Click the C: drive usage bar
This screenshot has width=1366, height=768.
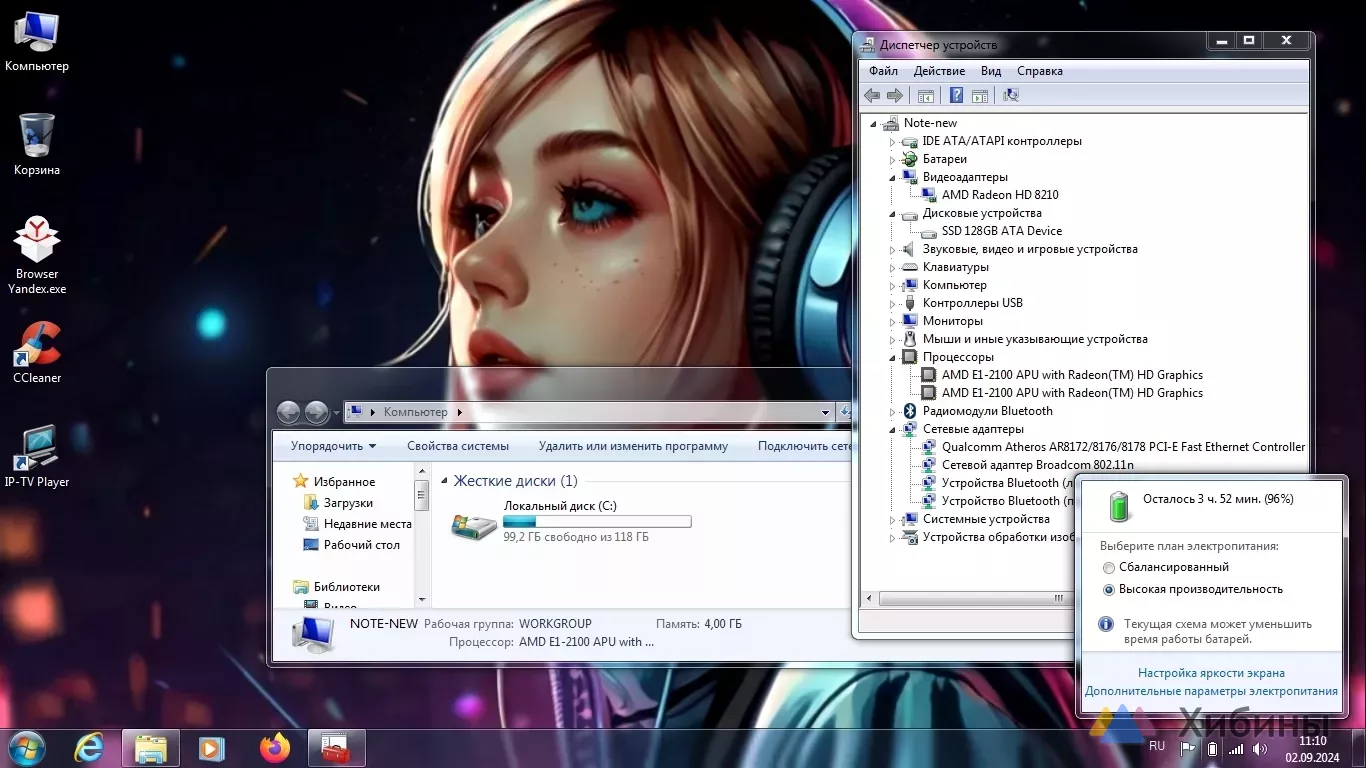pos(597,521)
